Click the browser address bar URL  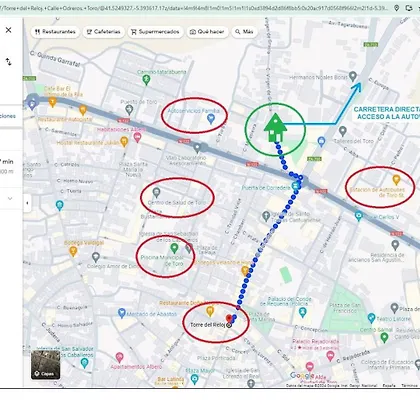tap(194, 8)
